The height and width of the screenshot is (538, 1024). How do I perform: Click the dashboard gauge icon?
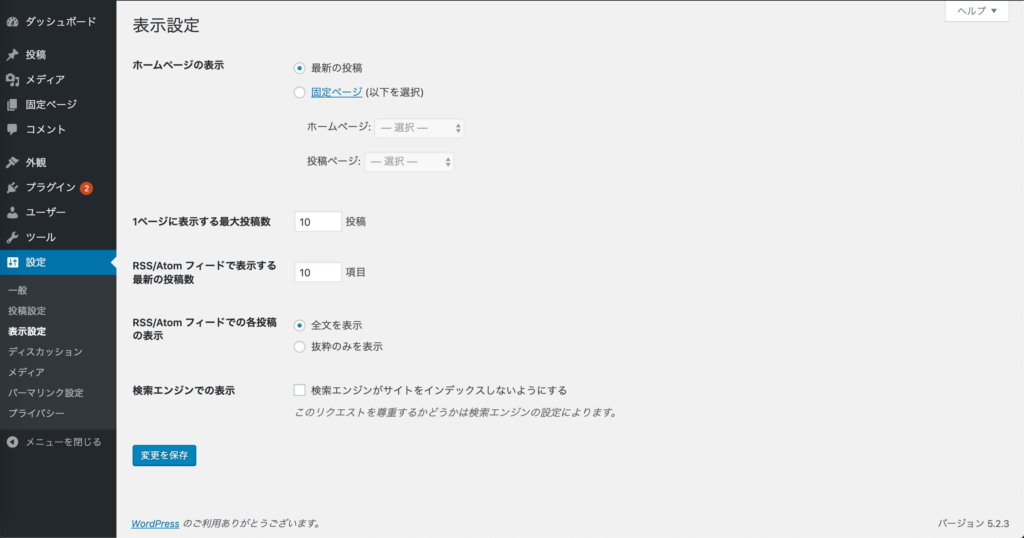(x=12, y=22)
